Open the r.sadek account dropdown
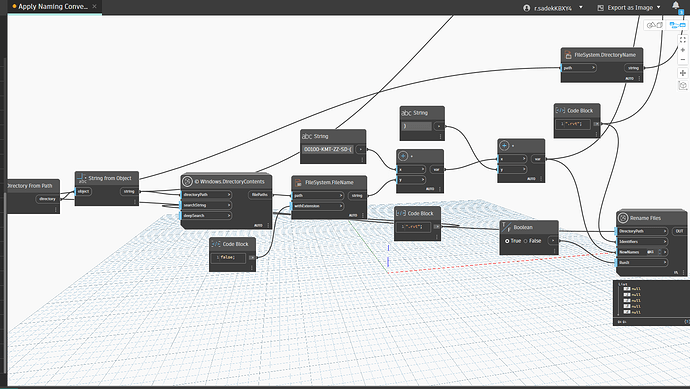 pyautogui.click(x=553, y=7)
